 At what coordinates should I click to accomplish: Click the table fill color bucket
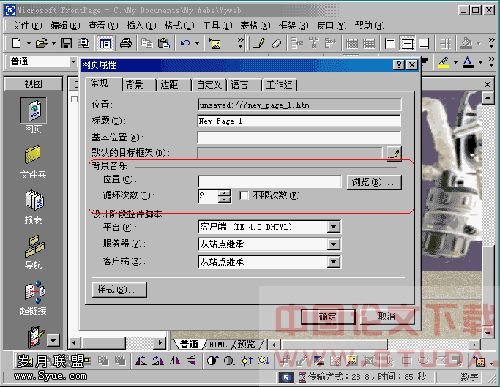466,43
